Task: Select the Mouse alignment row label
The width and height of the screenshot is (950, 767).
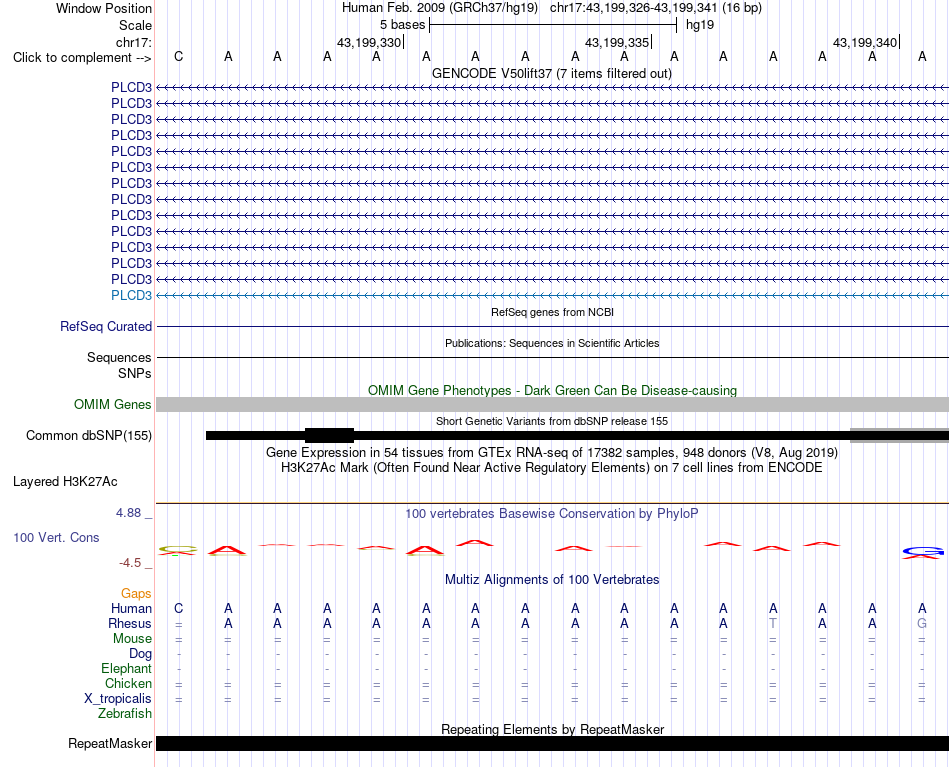Action: point(132,639)
